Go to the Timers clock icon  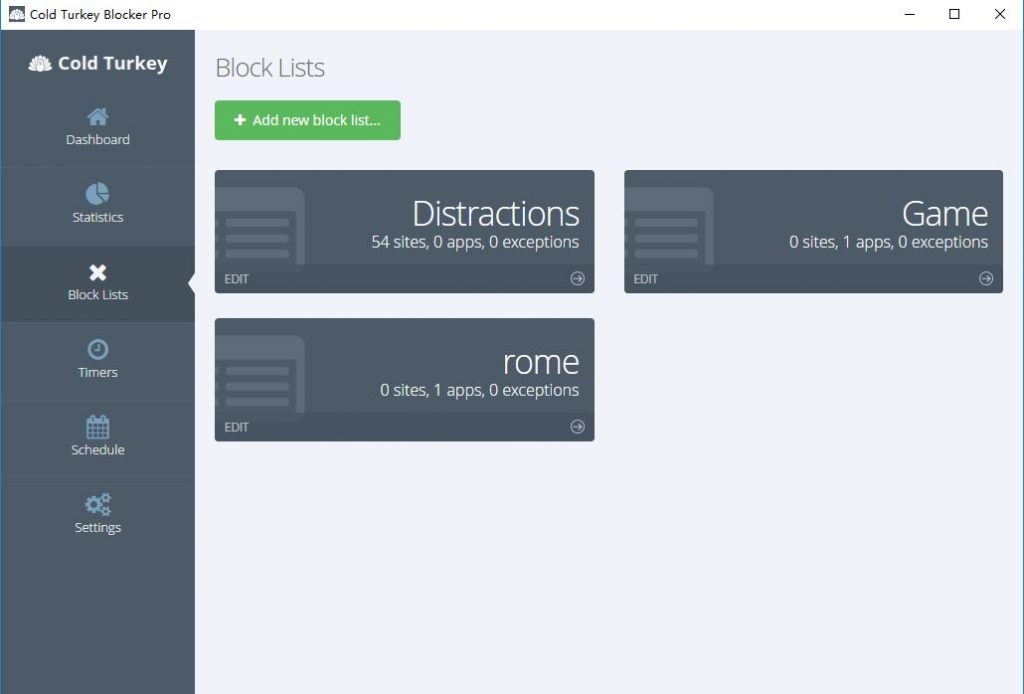pyautogui.click(x=97, y=349)
